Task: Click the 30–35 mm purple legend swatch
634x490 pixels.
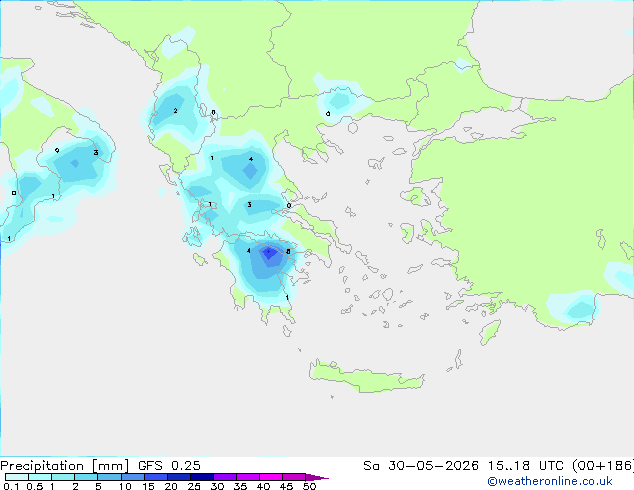Action: pos(224,477)
